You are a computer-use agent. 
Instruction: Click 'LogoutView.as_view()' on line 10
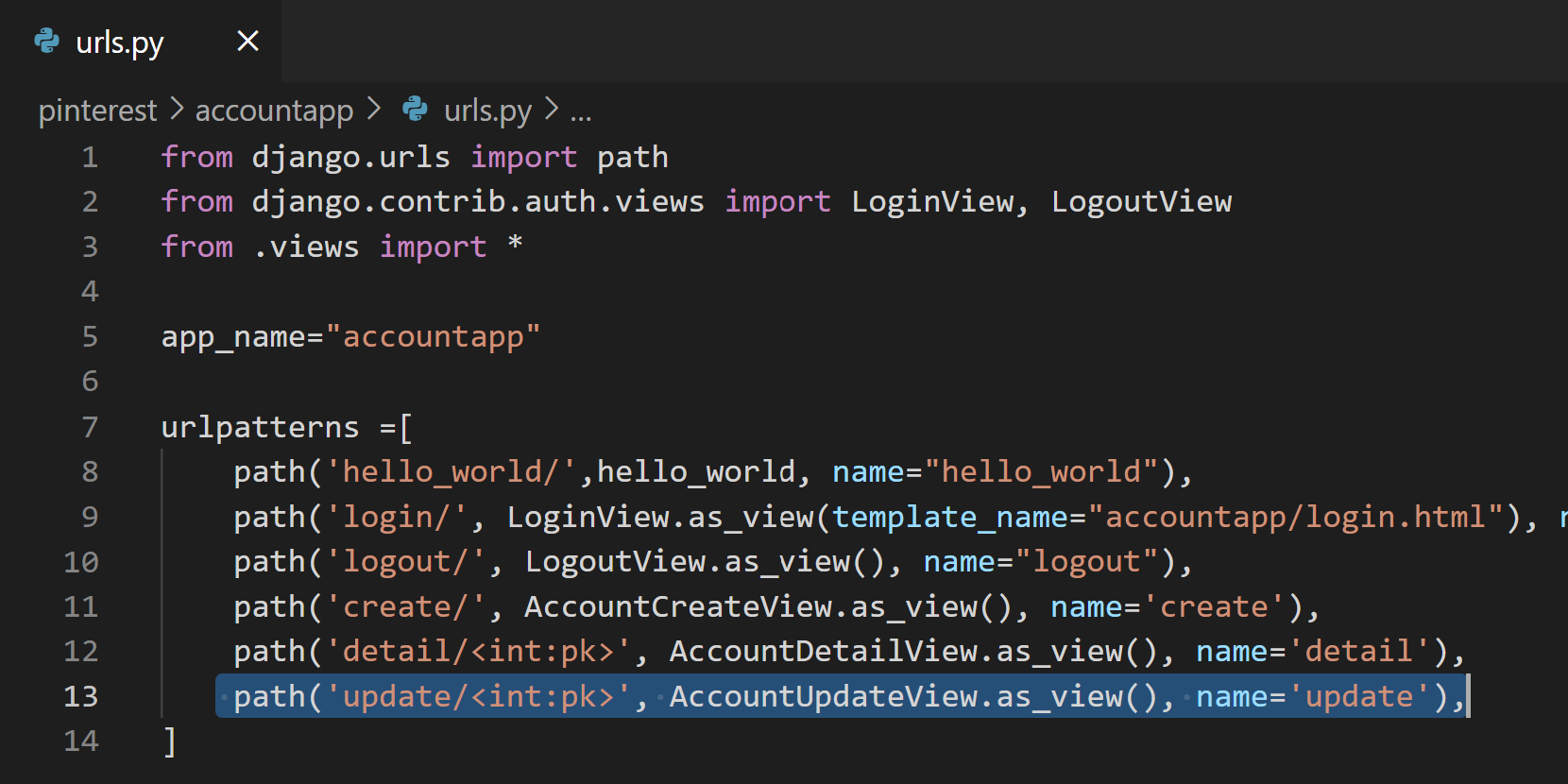click(706, 561)
